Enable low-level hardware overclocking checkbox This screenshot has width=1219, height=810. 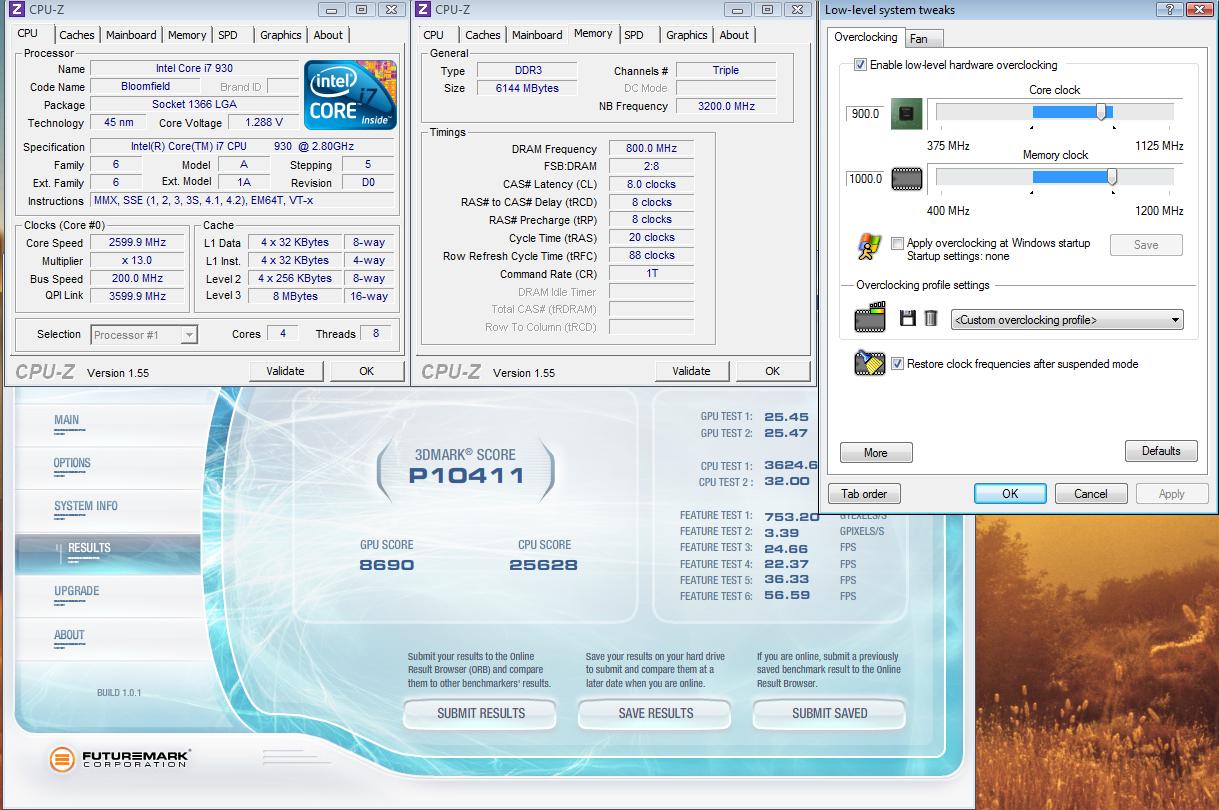860,65
